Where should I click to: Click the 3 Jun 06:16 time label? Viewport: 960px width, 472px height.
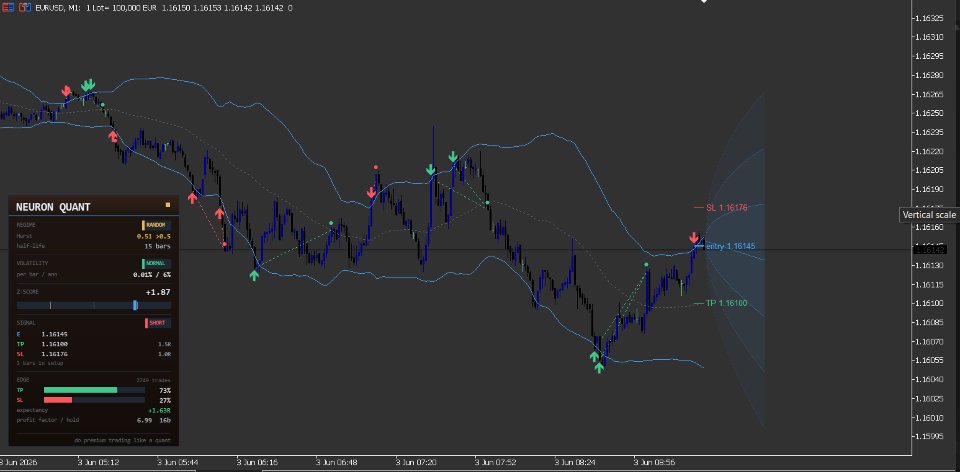[257, 462]
